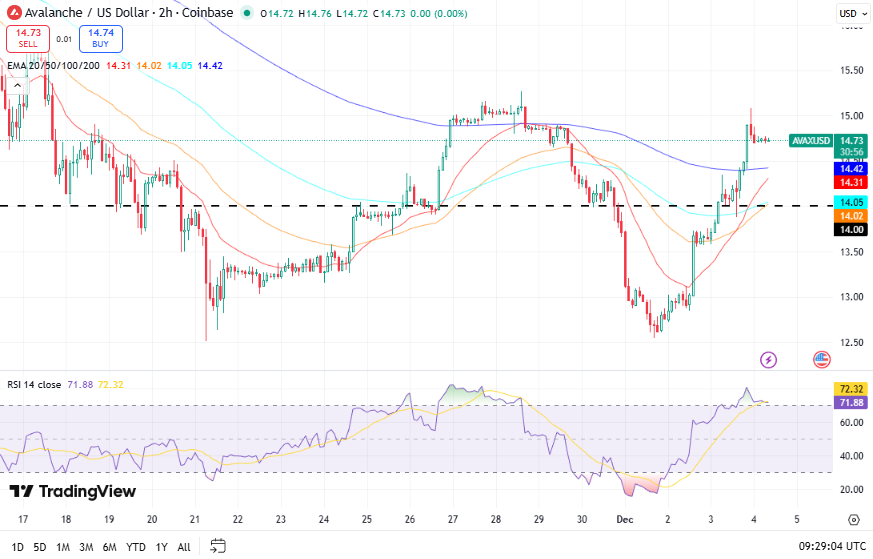Click the EMA 20/50/100/200 indicator label
The image size is (873, 559).
(53, 66)
